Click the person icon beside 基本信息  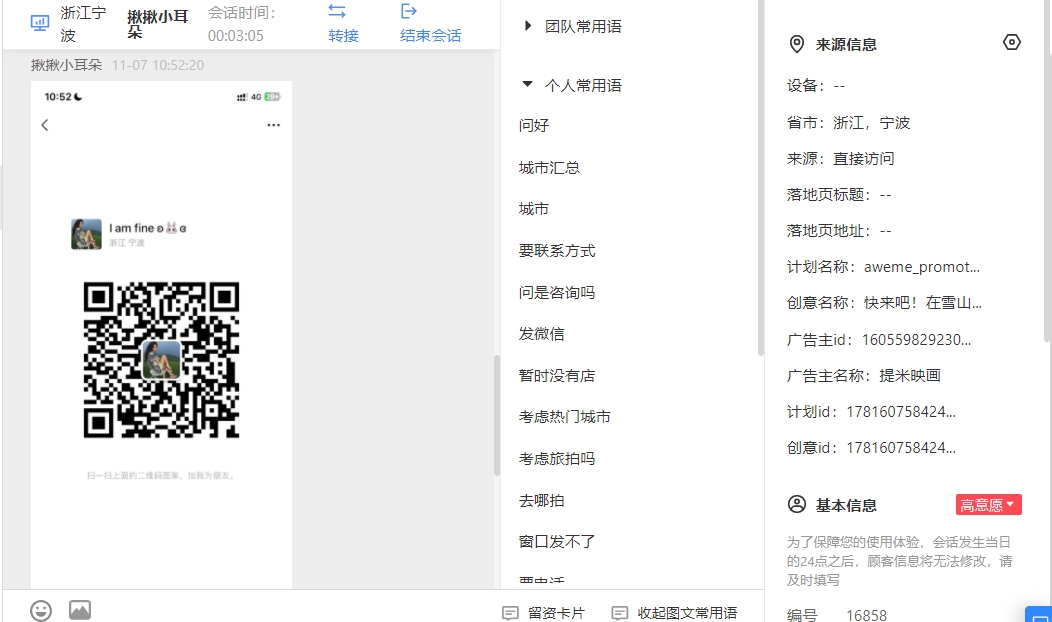click(x=796, y=505)
